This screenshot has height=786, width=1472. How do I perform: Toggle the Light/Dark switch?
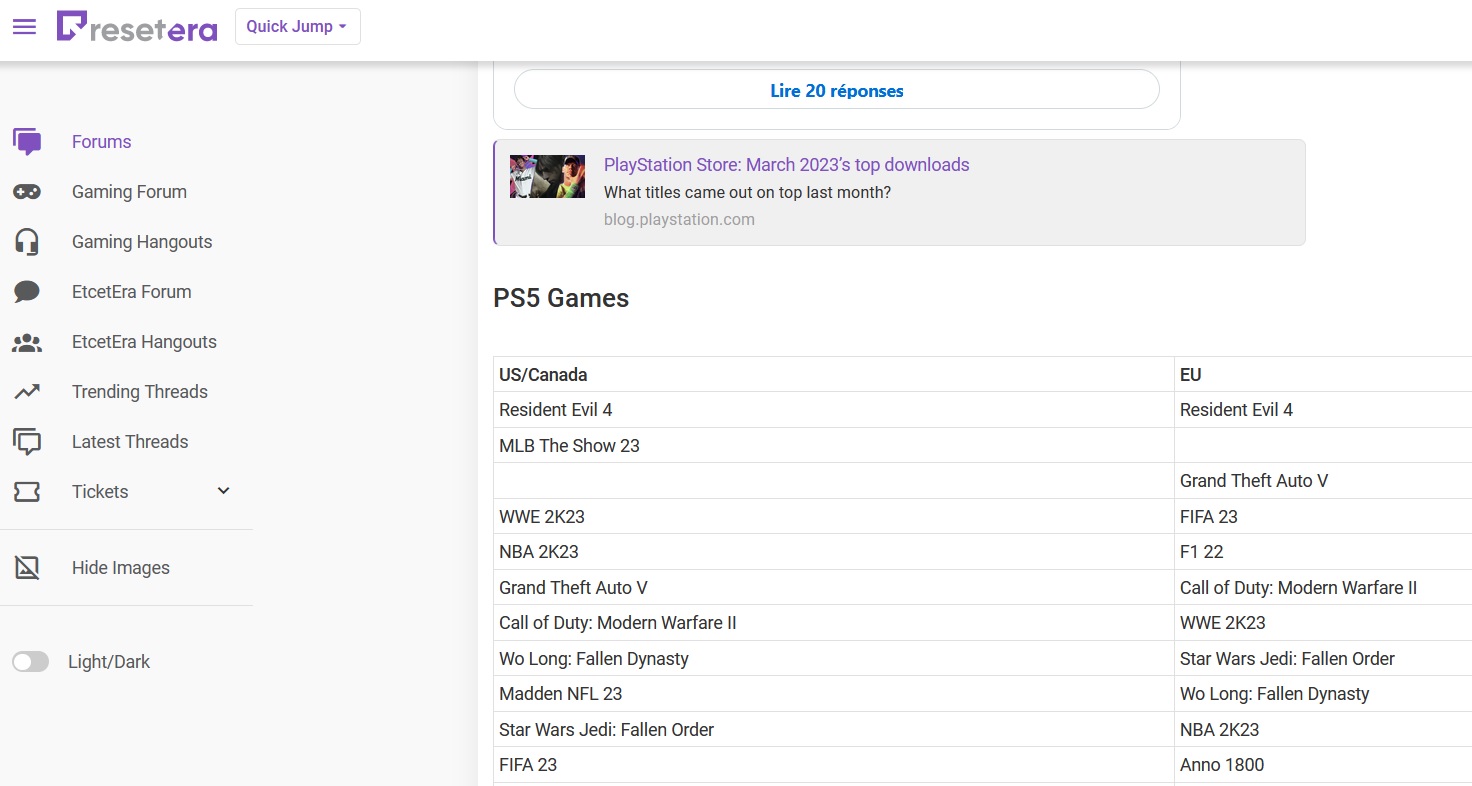30,662
